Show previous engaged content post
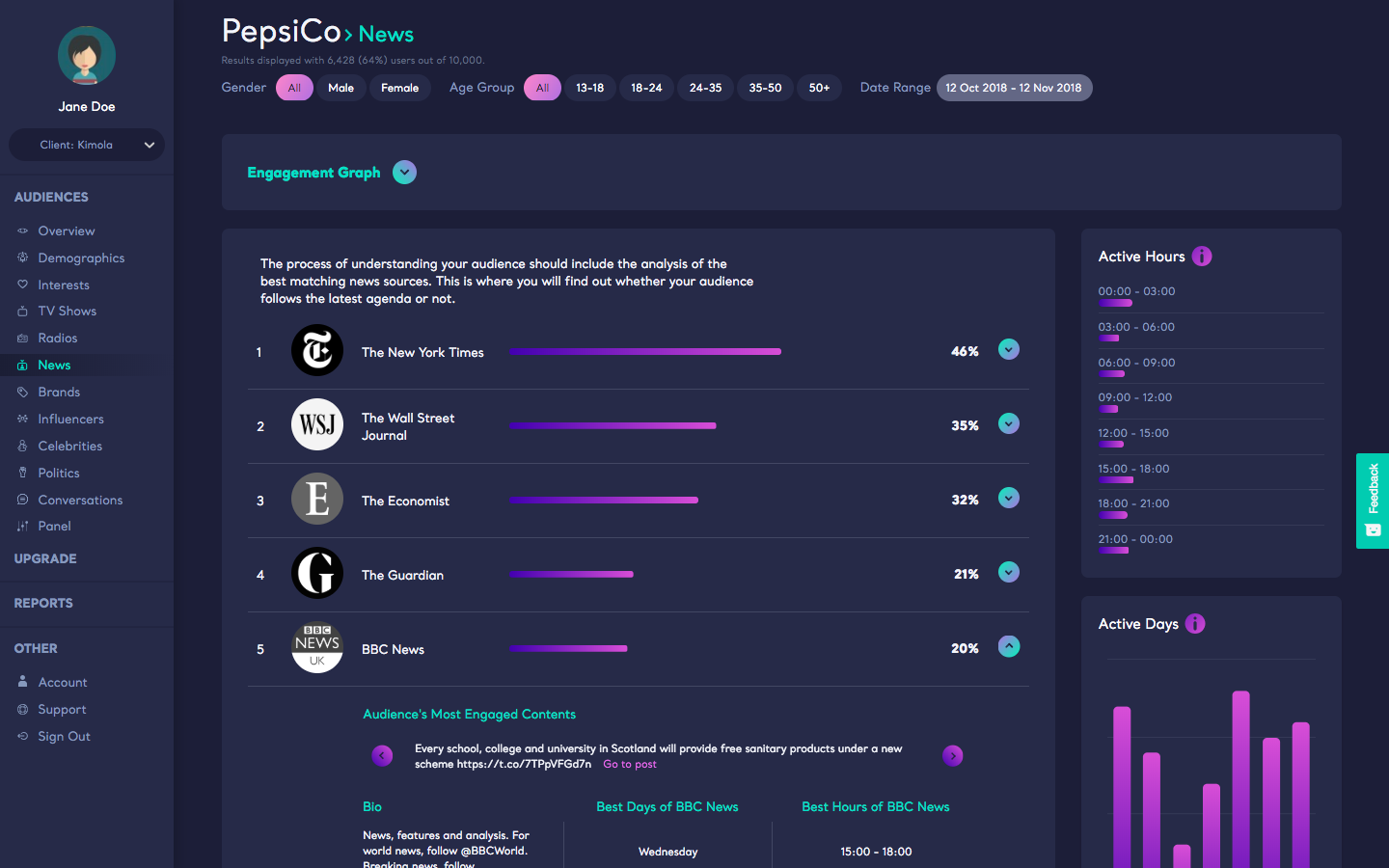Image resolution: width=1389 pixels, height=868 pixels. 382,755
